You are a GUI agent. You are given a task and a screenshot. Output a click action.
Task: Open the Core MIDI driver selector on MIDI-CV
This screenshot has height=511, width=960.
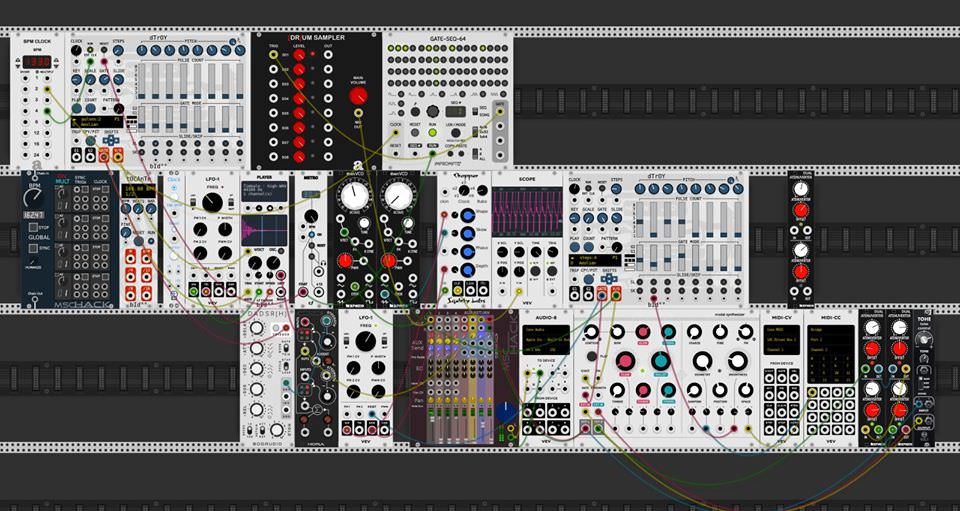click(781, 330)
